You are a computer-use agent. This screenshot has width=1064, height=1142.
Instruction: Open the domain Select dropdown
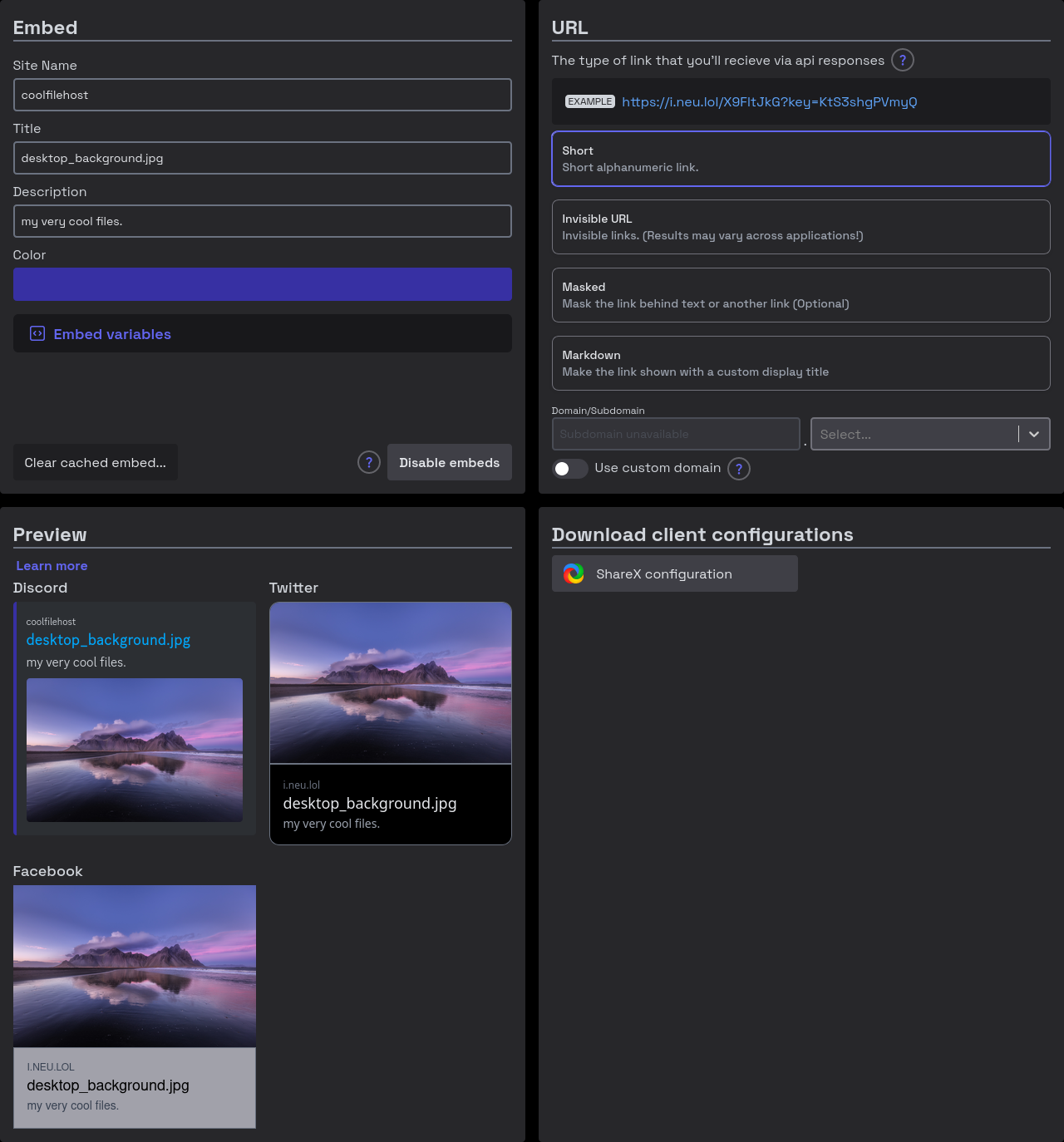(x=913, y=434)
